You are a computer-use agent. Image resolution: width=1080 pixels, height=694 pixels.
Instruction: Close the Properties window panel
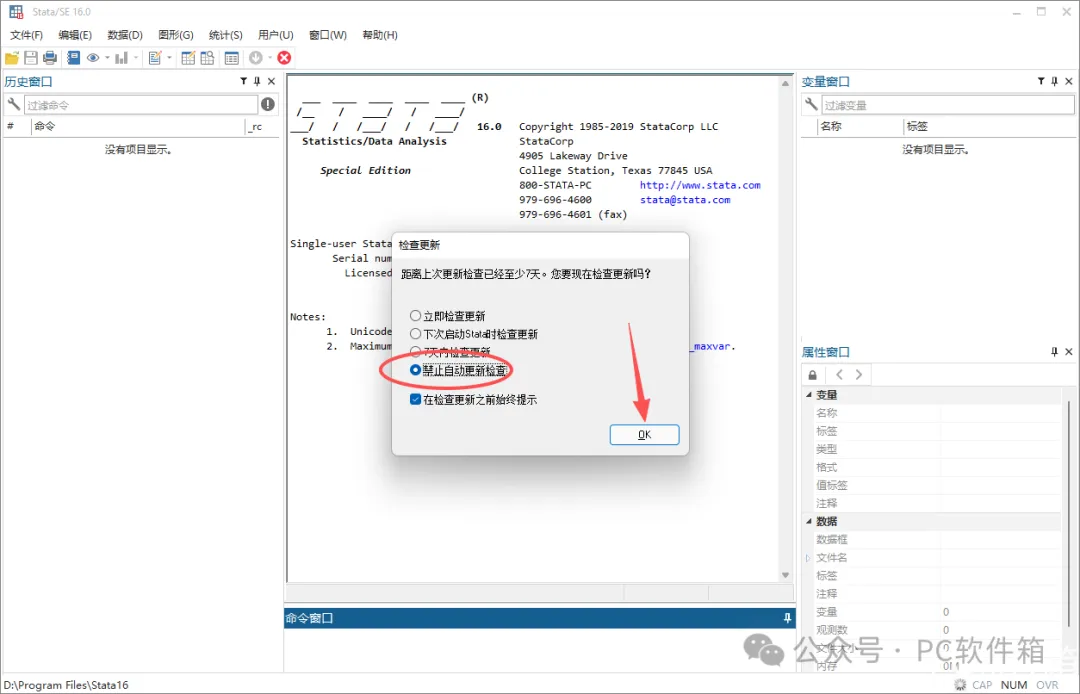[x=1069, y=352]
